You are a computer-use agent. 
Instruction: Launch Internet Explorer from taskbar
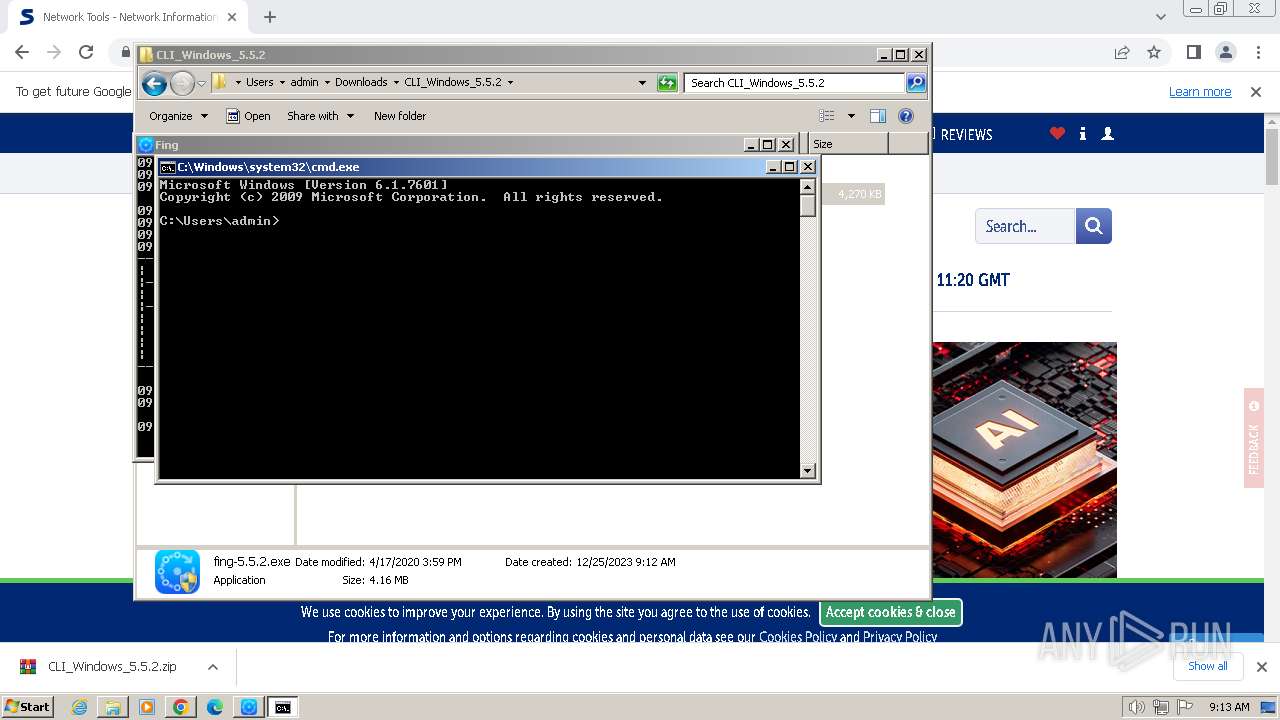[79, 707]
